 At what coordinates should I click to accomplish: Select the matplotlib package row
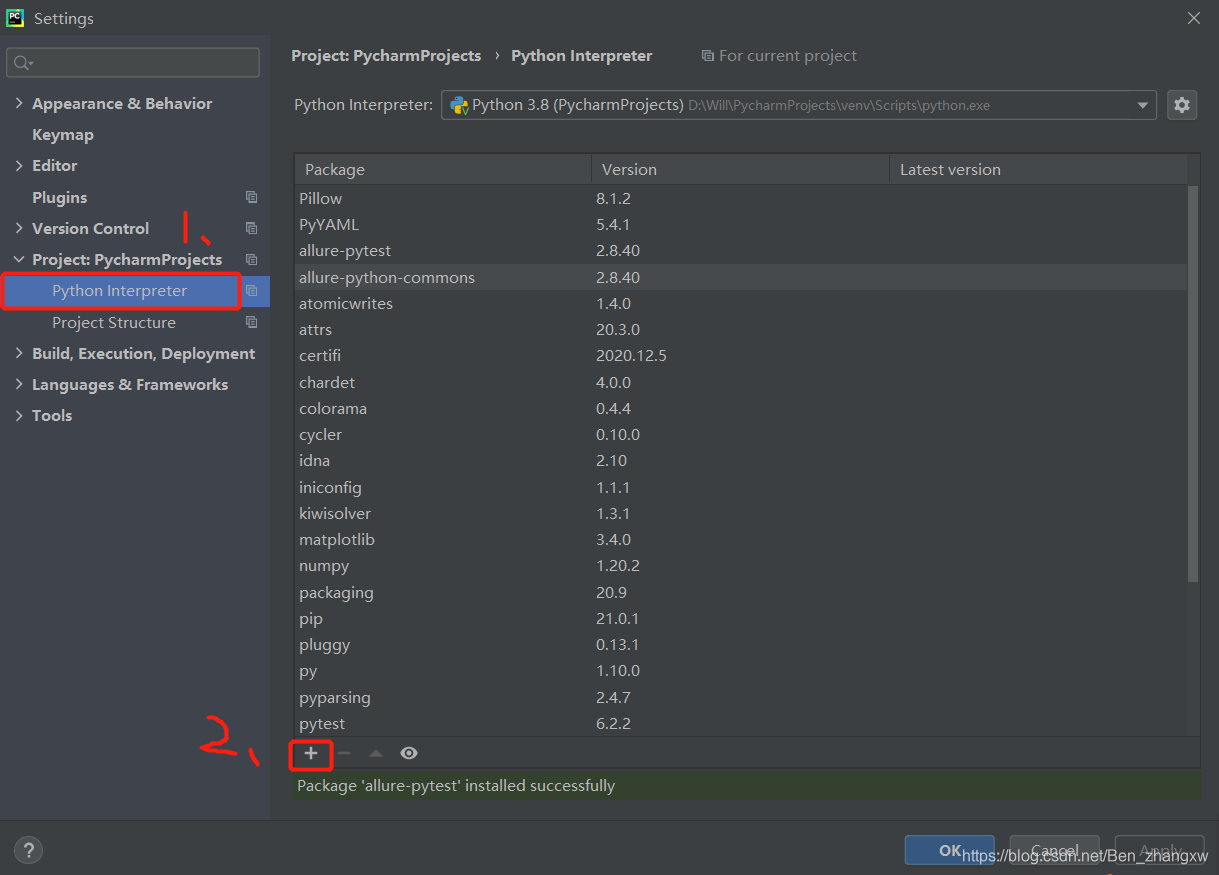[x=741, y=539]
